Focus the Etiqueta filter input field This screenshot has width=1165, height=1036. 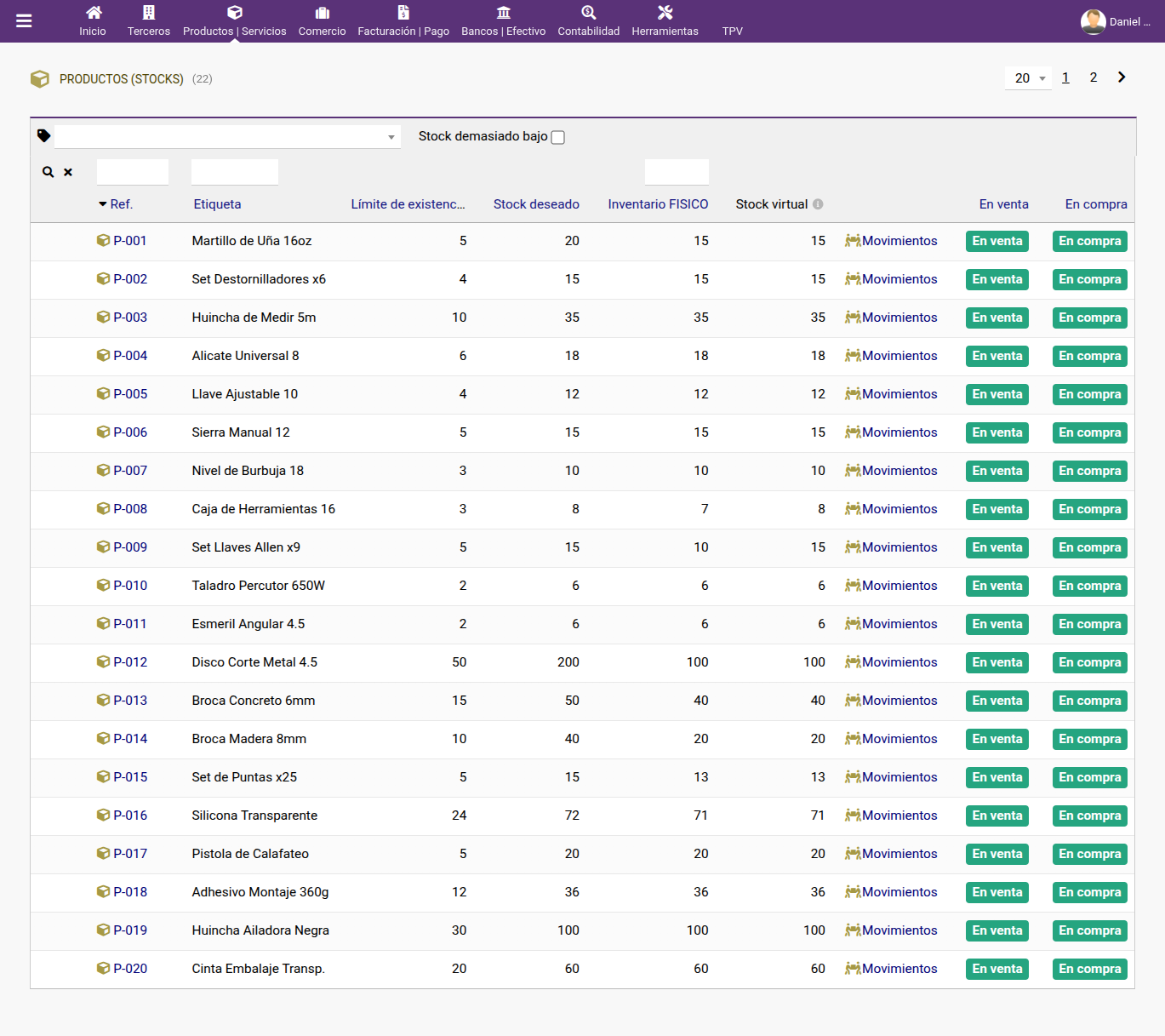pyautogui.click(x=235, y=172)
